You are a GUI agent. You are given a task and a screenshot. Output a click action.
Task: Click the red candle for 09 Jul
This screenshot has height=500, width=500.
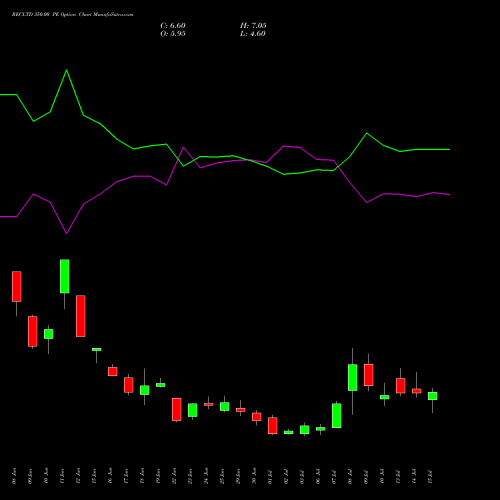[x=369, y=375]
